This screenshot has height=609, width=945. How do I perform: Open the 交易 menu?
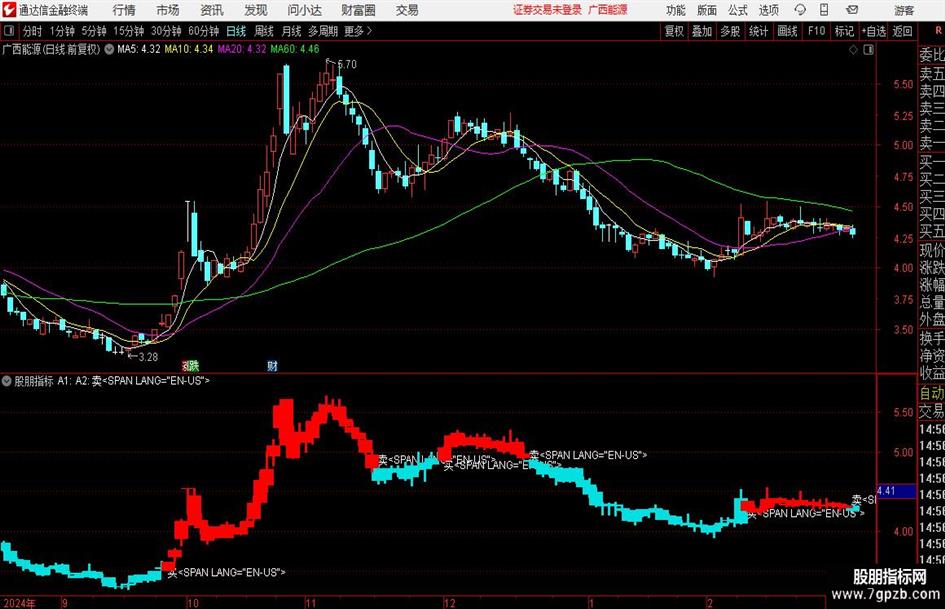click(407, 10)
